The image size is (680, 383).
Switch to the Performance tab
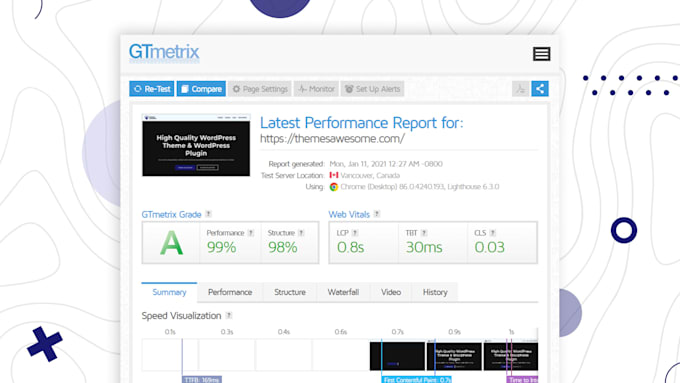tap(230, 292)
